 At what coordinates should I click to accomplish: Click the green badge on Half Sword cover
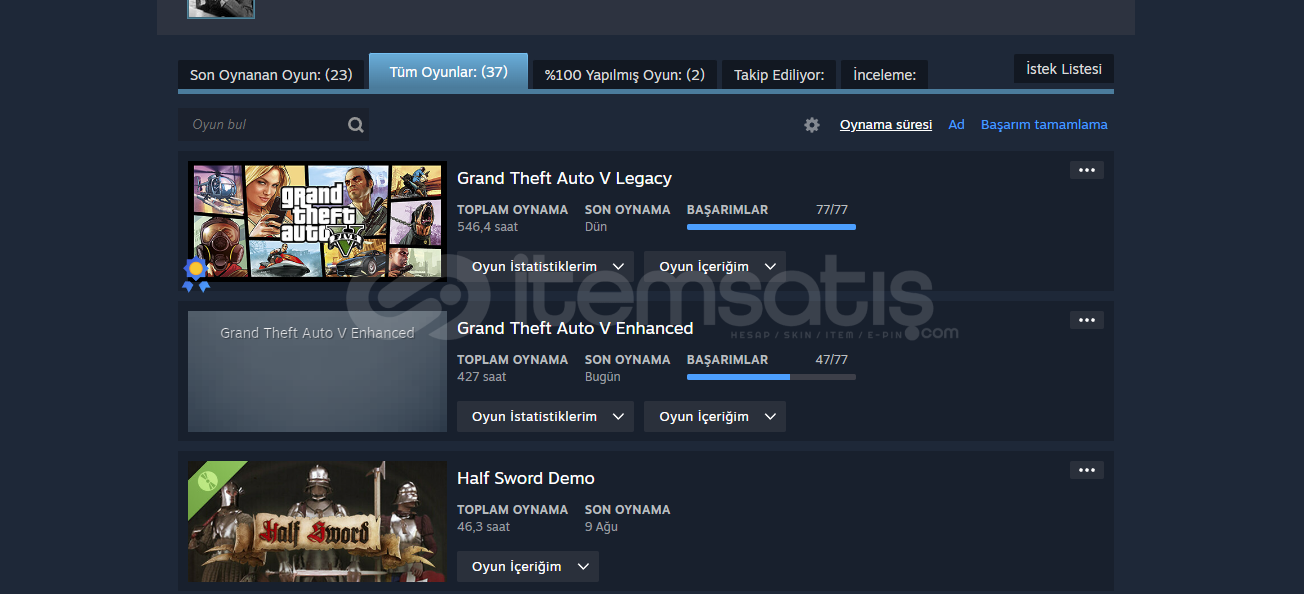point(208,481)
